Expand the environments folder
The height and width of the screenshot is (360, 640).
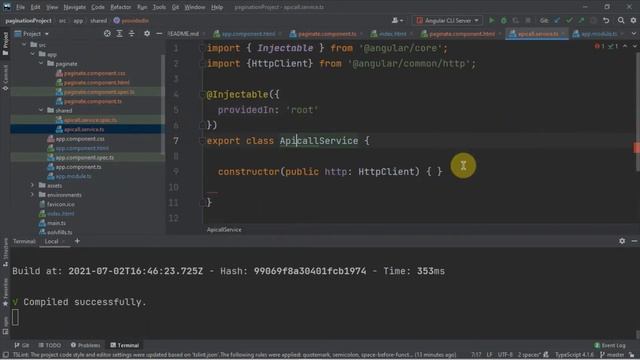(x=33, y=195)
